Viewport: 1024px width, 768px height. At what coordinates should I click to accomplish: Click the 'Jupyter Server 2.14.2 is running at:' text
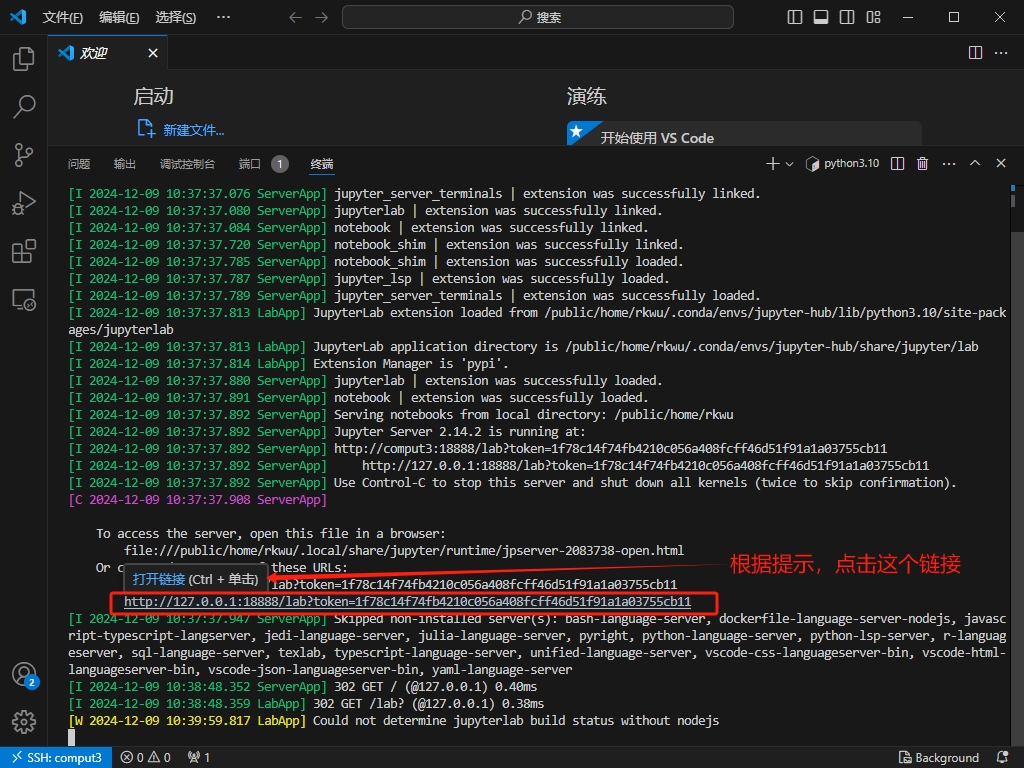(460, 432)
